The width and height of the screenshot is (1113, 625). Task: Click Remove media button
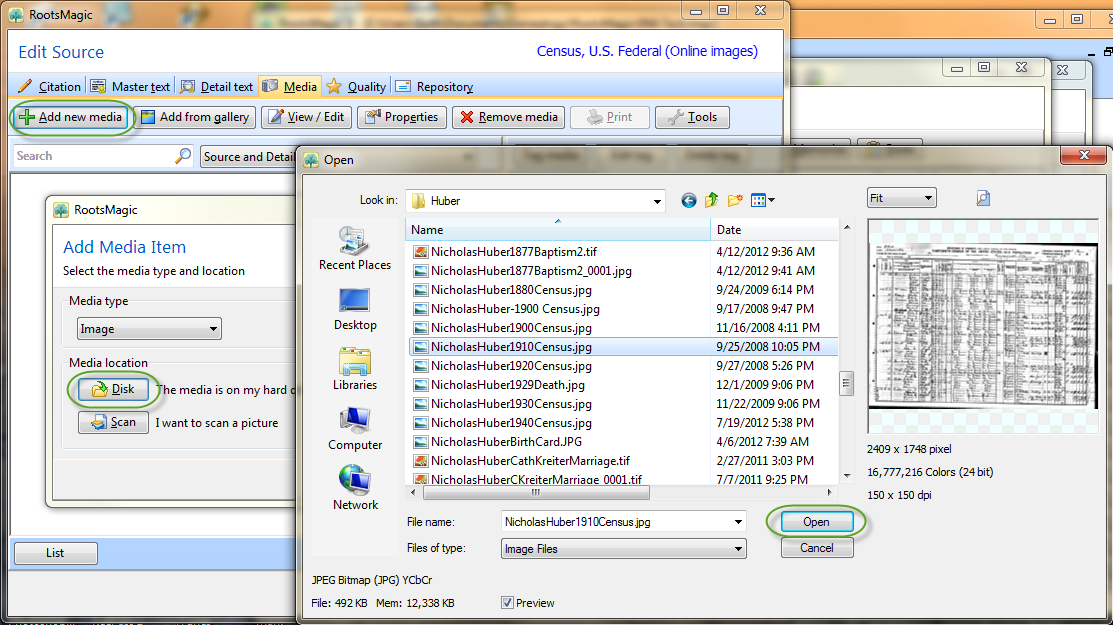coord(508,117)
